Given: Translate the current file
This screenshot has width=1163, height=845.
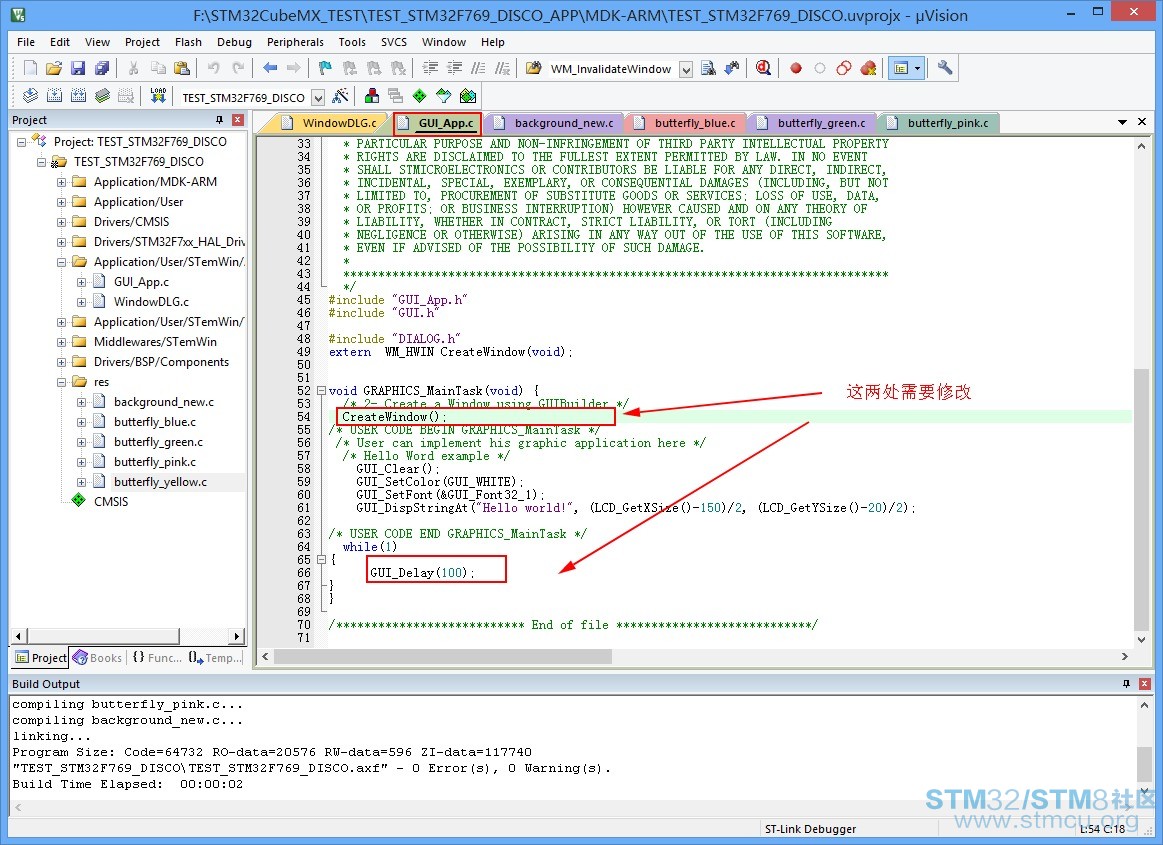Looking at the screenshot, I should point(30,96).
